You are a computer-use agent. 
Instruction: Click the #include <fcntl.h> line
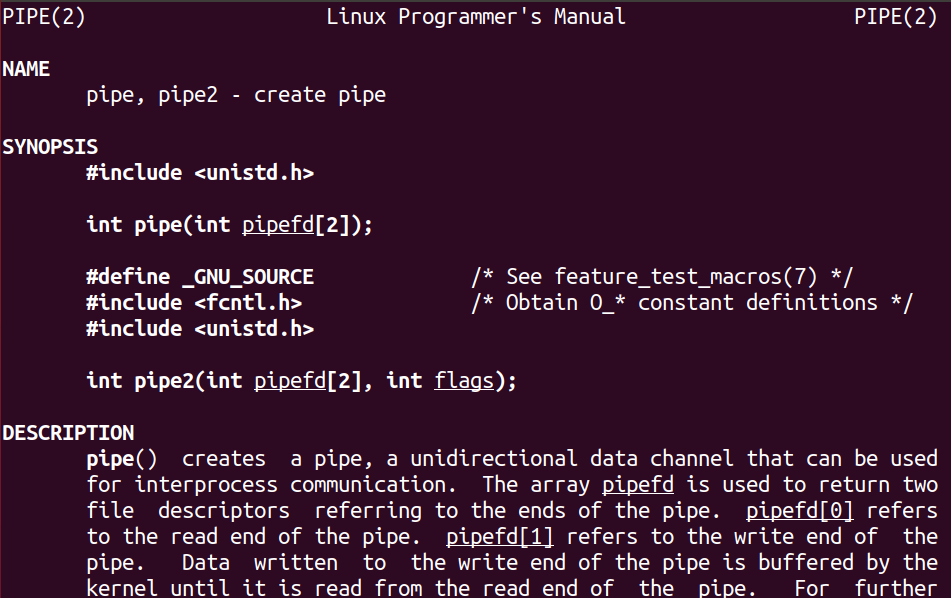pyautogui.click(x=194, y=303)
